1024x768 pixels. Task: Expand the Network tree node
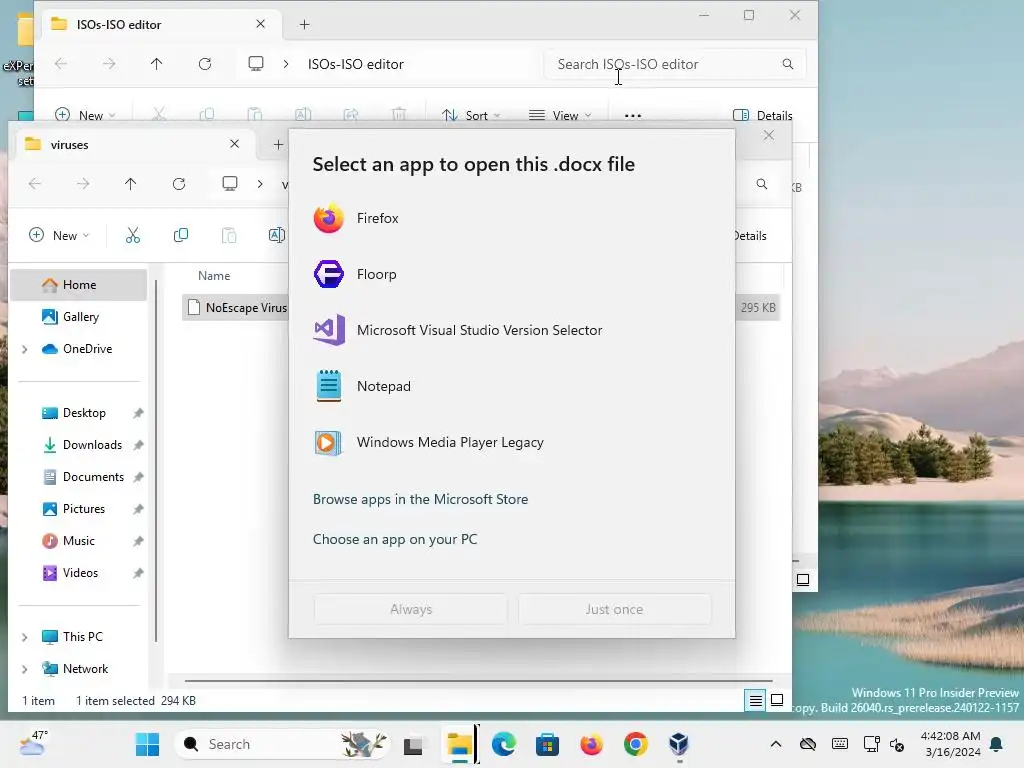click(25, 669)
